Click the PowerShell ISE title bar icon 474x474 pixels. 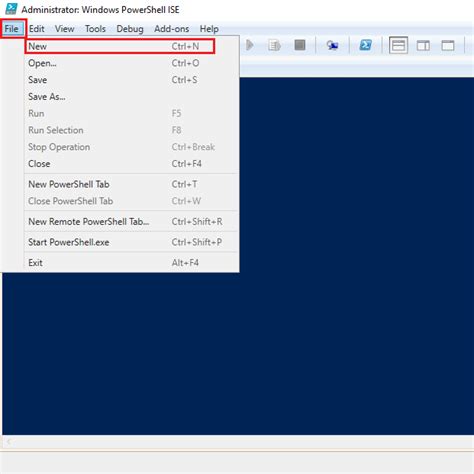click(x=11, y=9)
